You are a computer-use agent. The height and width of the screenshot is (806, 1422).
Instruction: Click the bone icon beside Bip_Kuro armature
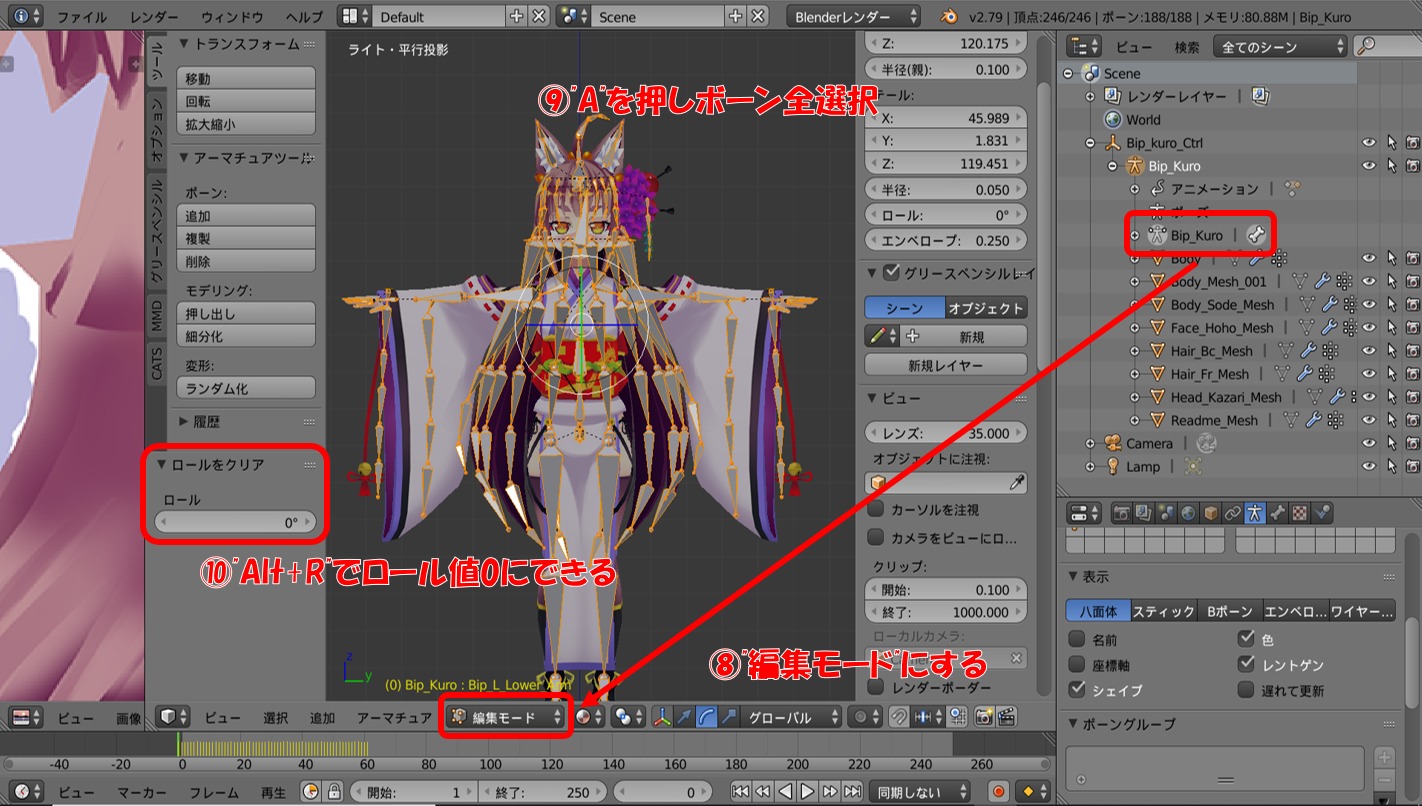coord(1256,235)
